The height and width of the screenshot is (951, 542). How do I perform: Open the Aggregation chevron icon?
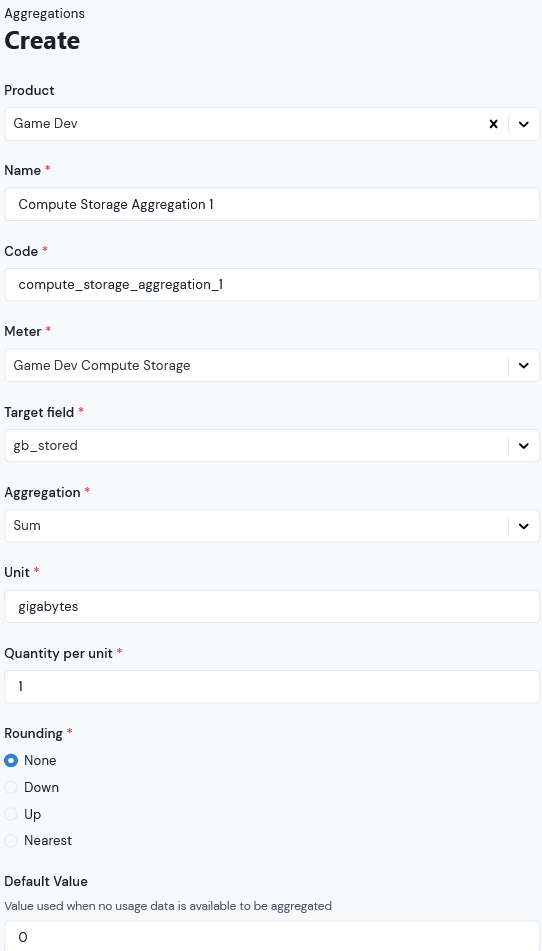point(524,526)
